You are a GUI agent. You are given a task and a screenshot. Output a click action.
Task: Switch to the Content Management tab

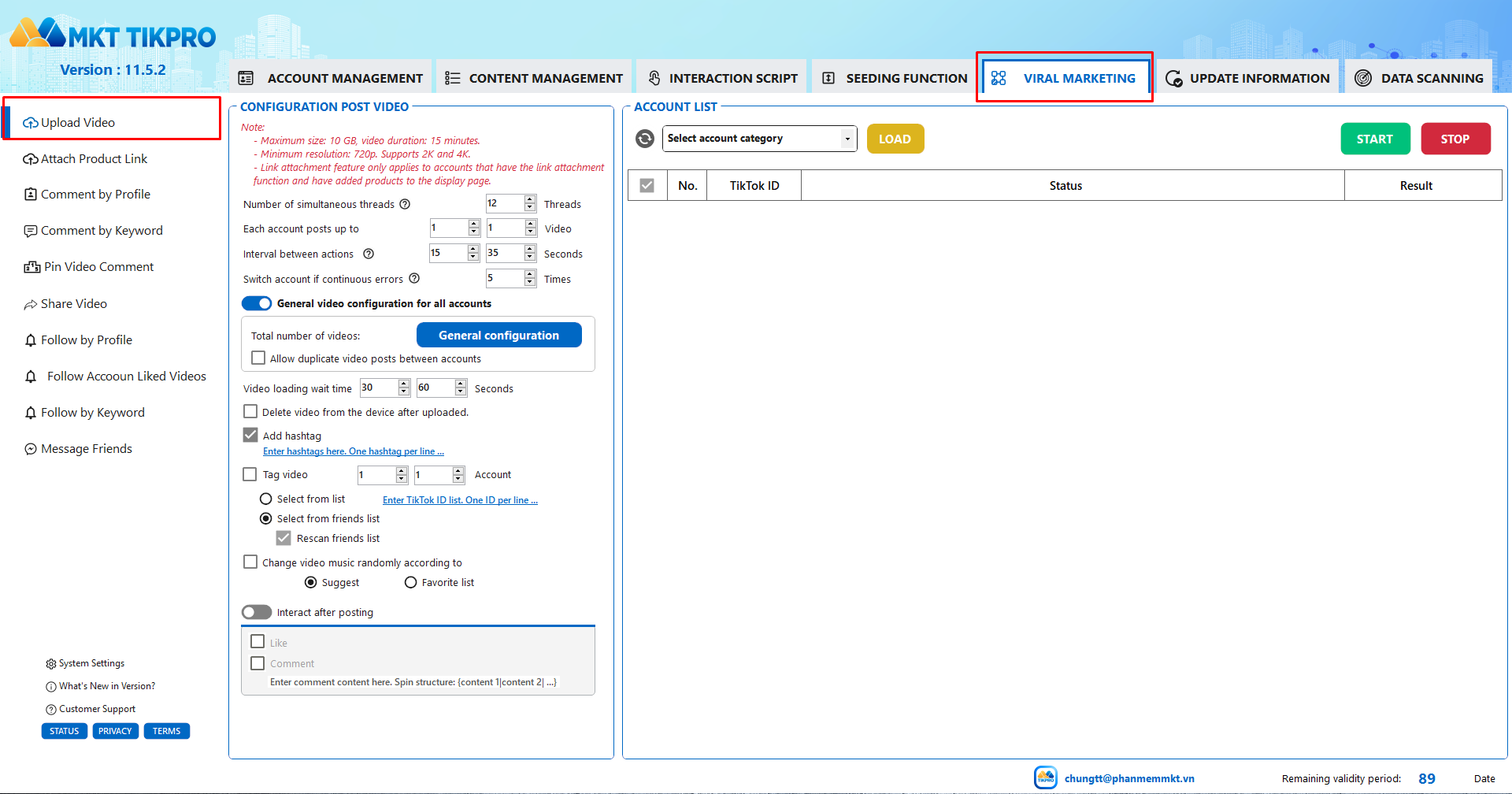click(x=534, y=78)
